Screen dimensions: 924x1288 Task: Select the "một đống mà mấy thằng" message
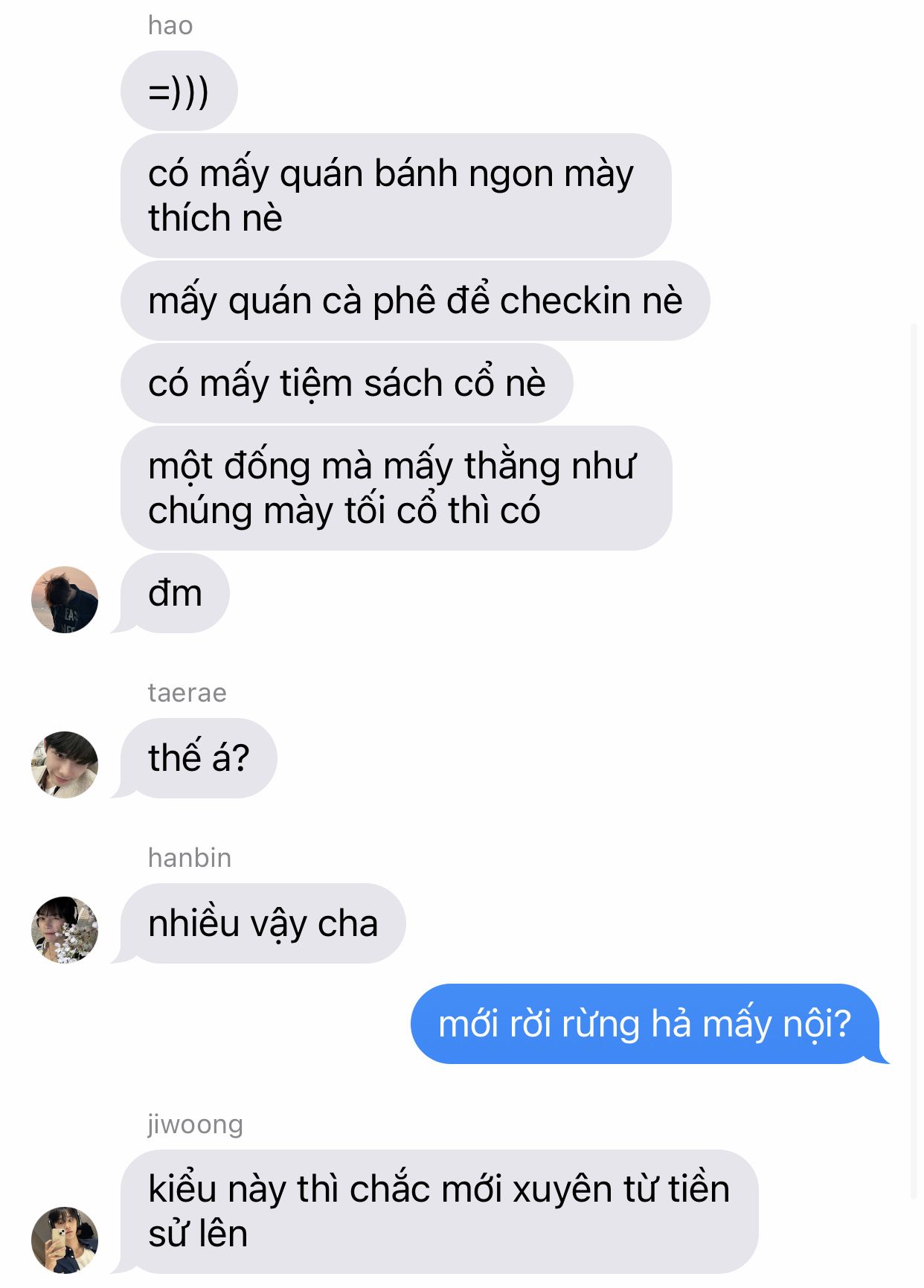click(396, 488)
